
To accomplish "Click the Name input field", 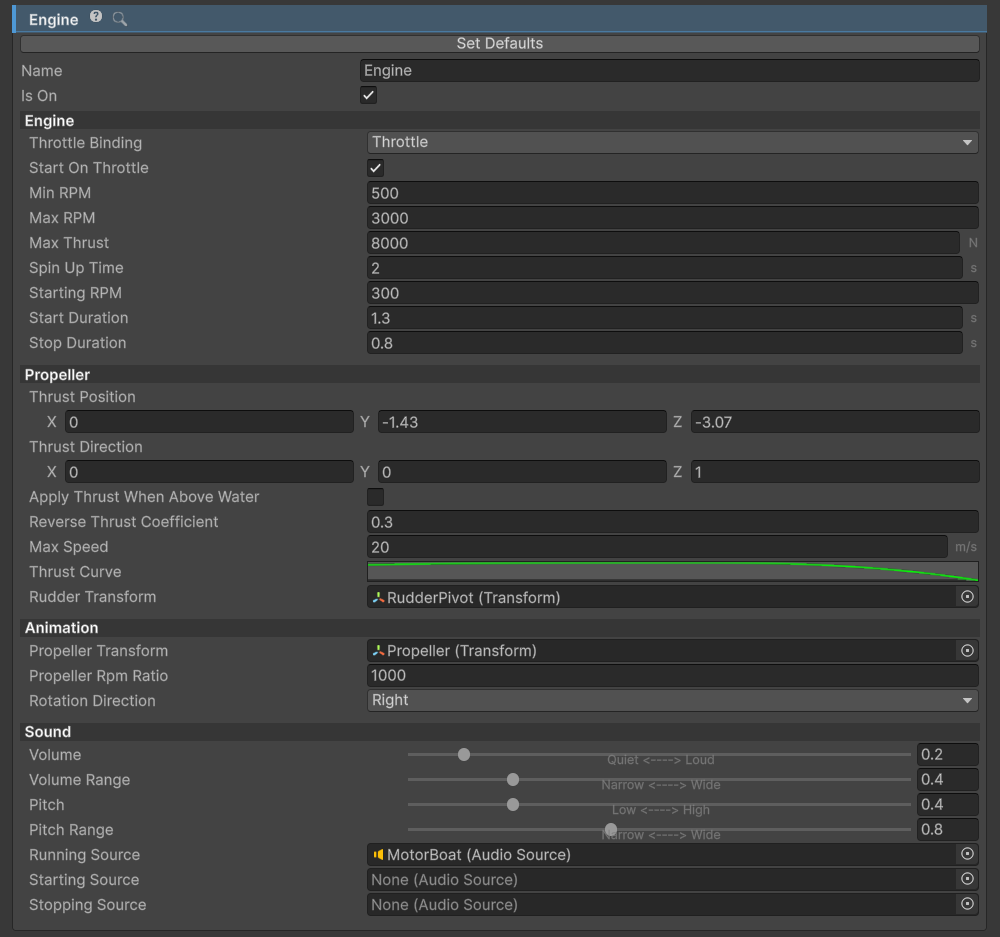I will point(670,71).
